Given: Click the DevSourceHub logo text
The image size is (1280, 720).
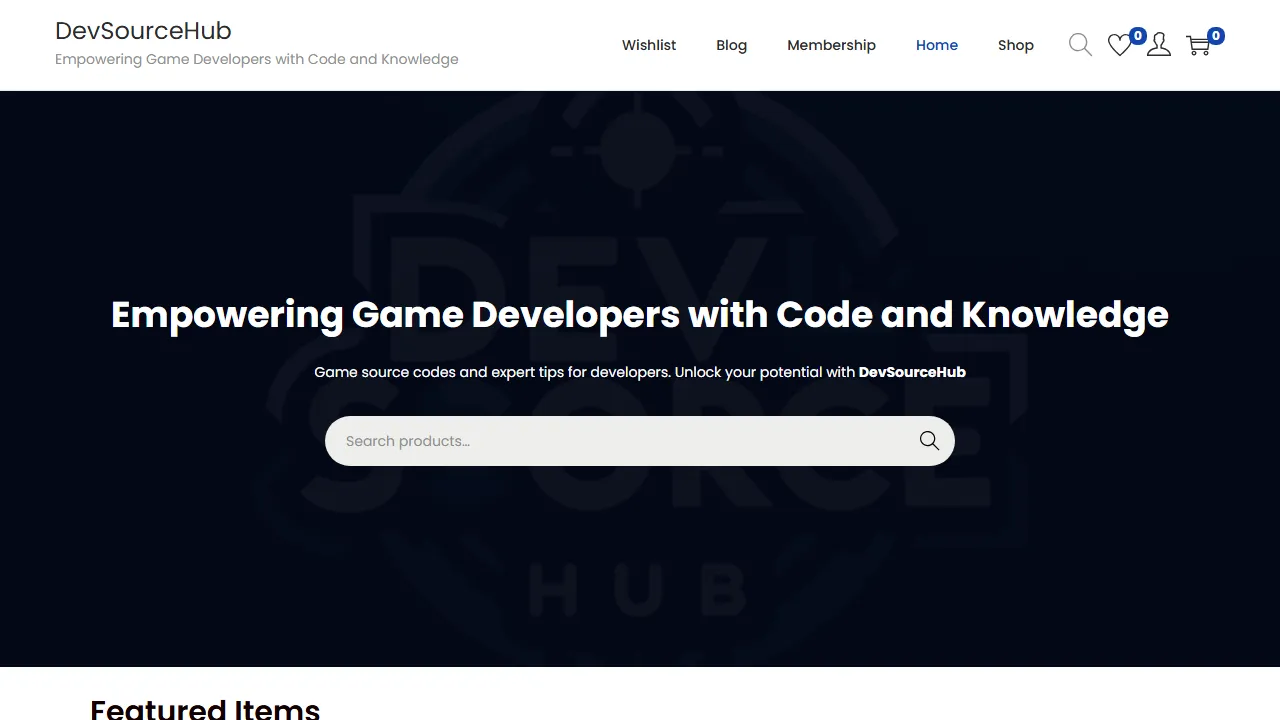Looking at the screenshot, I should point(143,31).
